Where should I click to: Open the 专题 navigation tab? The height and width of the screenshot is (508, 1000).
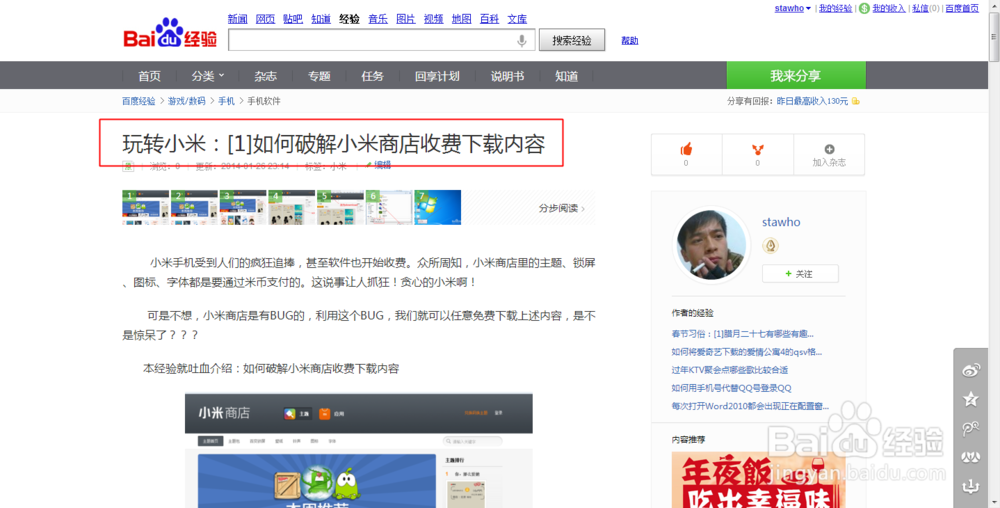pyautogui.click(x=319, y=76)
